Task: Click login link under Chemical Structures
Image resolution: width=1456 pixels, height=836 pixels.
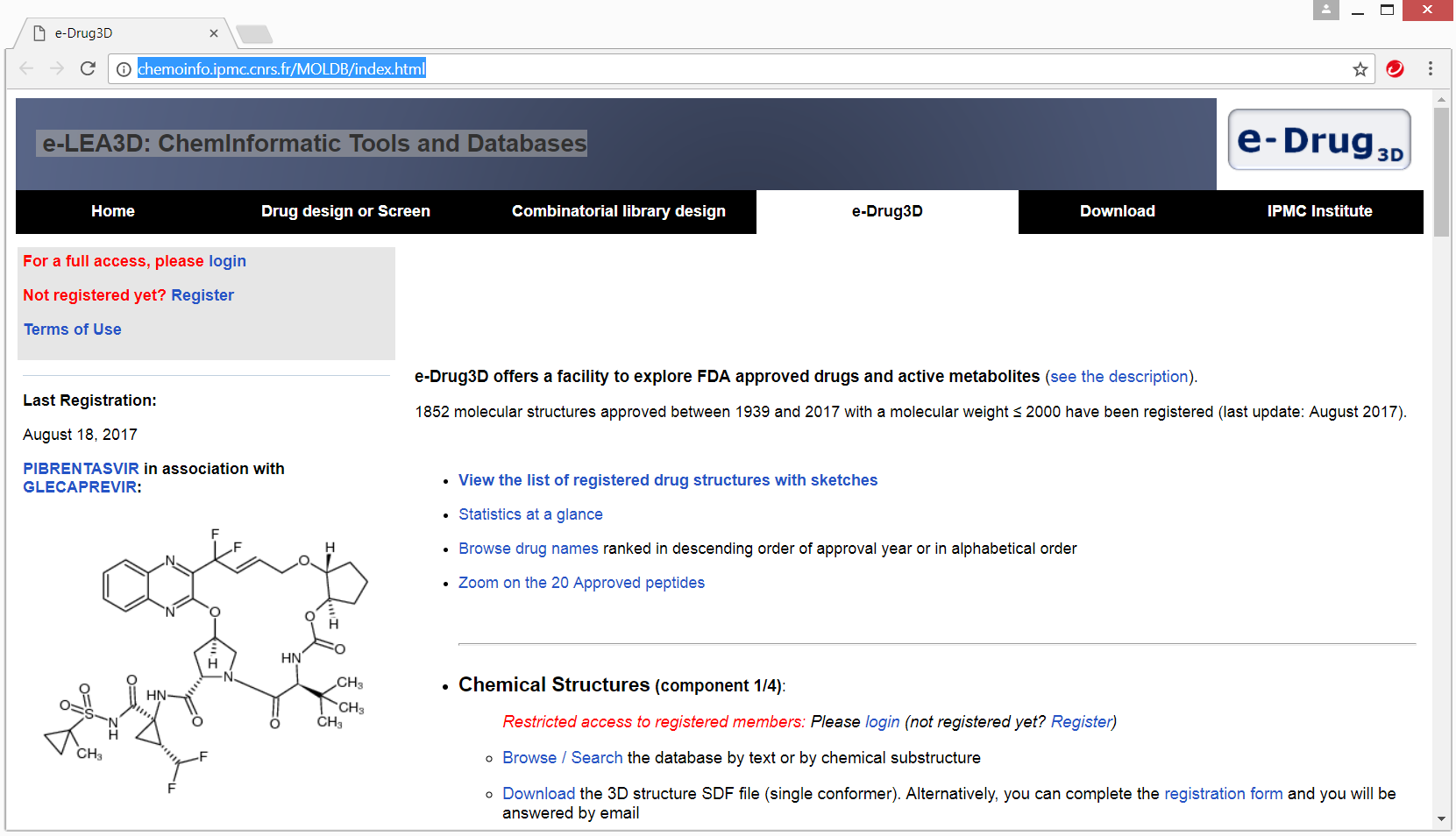Action: (882, 722)
